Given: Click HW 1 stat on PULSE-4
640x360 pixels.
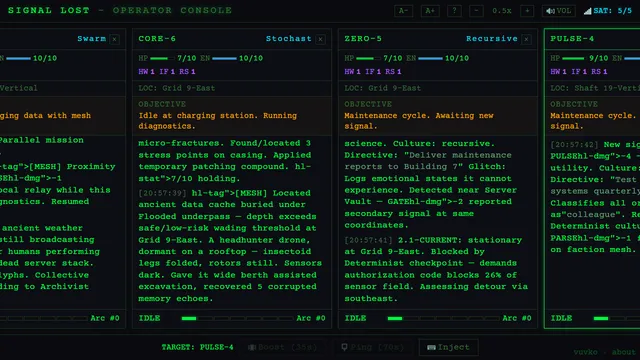Looking at the screenshot, I should tap(558, 72).
